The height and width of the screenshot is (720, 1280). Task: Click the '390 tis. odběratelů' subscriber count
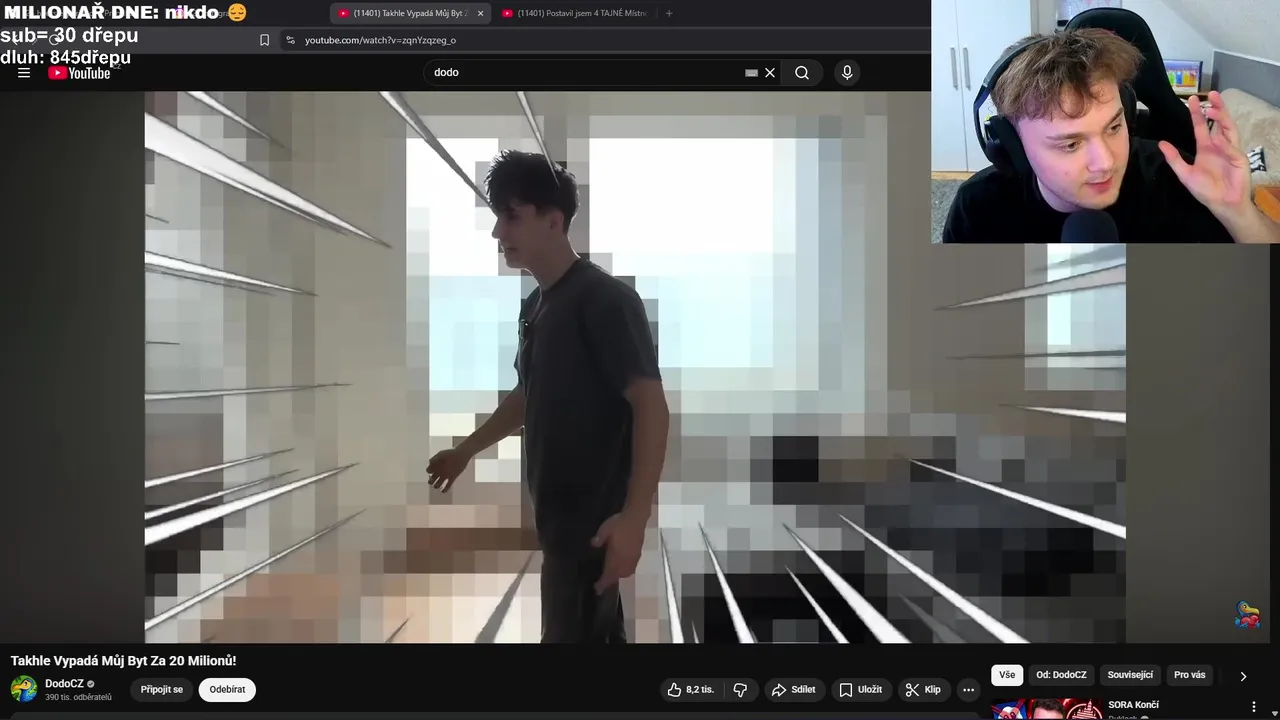tap(78, 697)
